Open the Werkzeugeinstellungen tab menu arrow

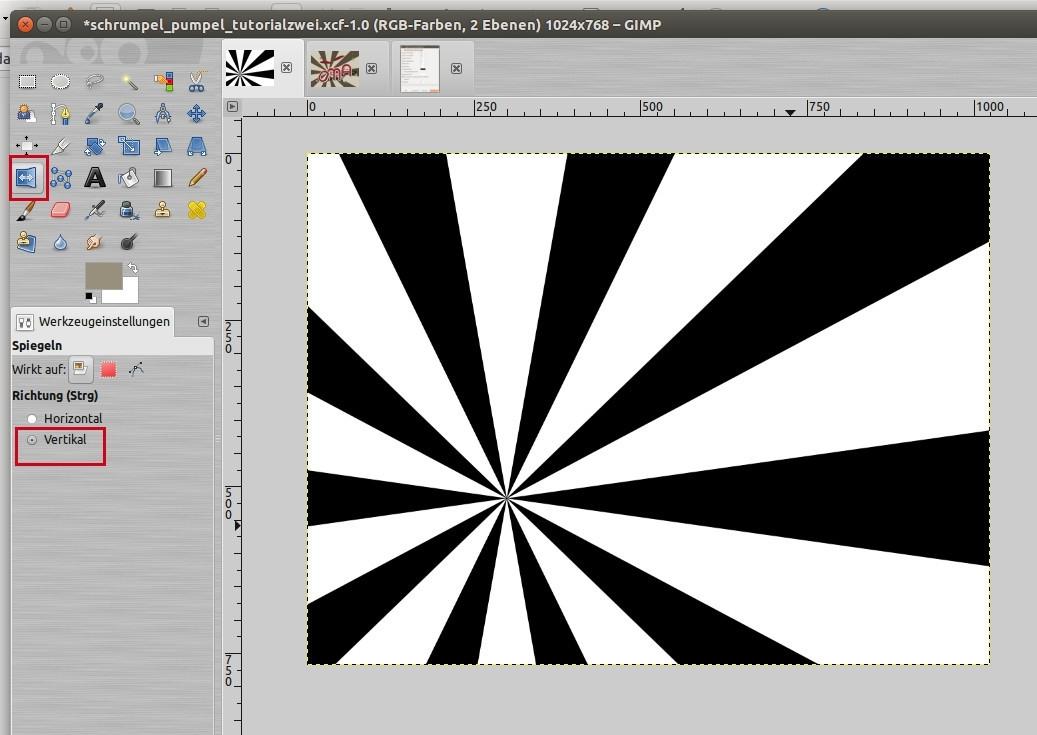(203, 322)
